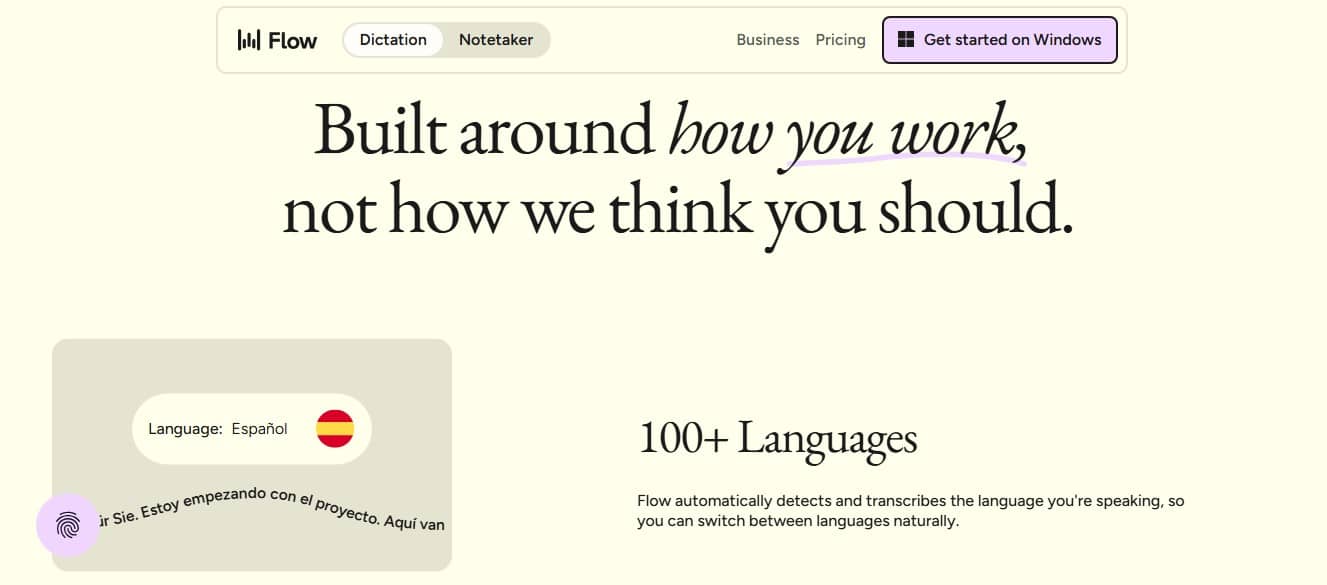
Task: Click the Language: Español pill
Action: [252, 429]
